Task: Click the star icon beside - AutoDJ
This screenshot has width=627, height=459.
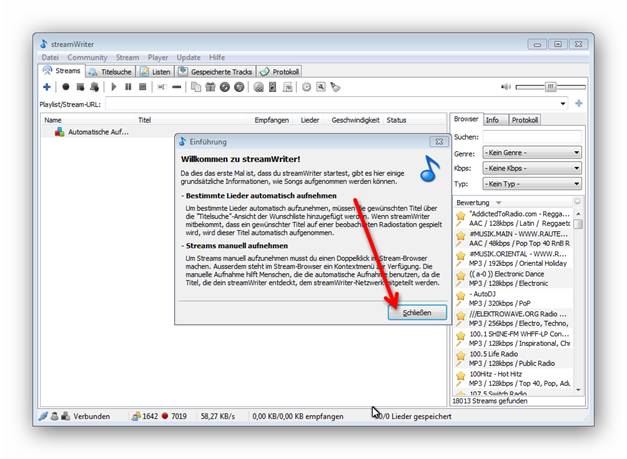Action: (x=461, y=295)
